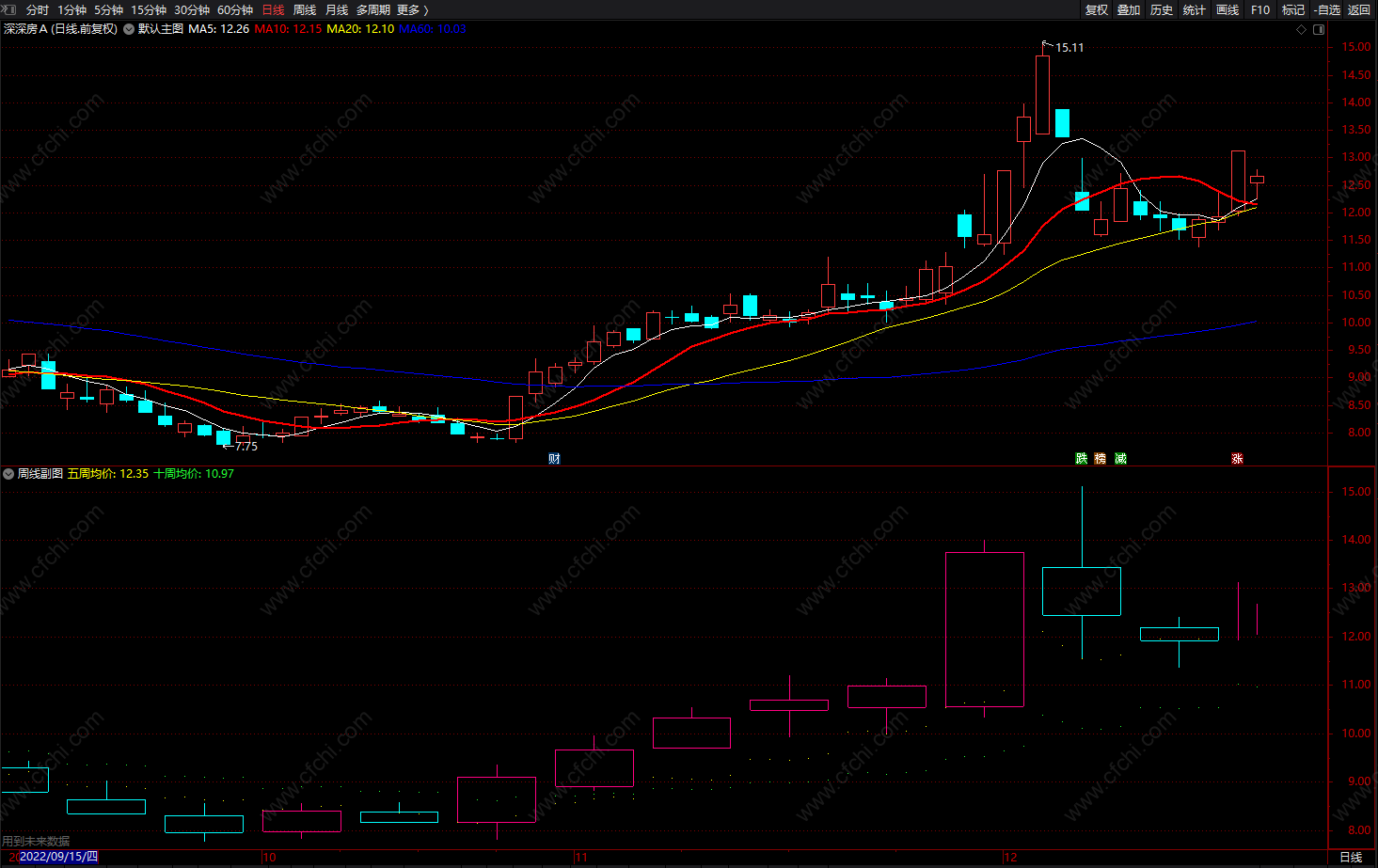1378x868 pixels.
Task: Toggle the -自选 watchlist button
Action: click(1326, 9)
